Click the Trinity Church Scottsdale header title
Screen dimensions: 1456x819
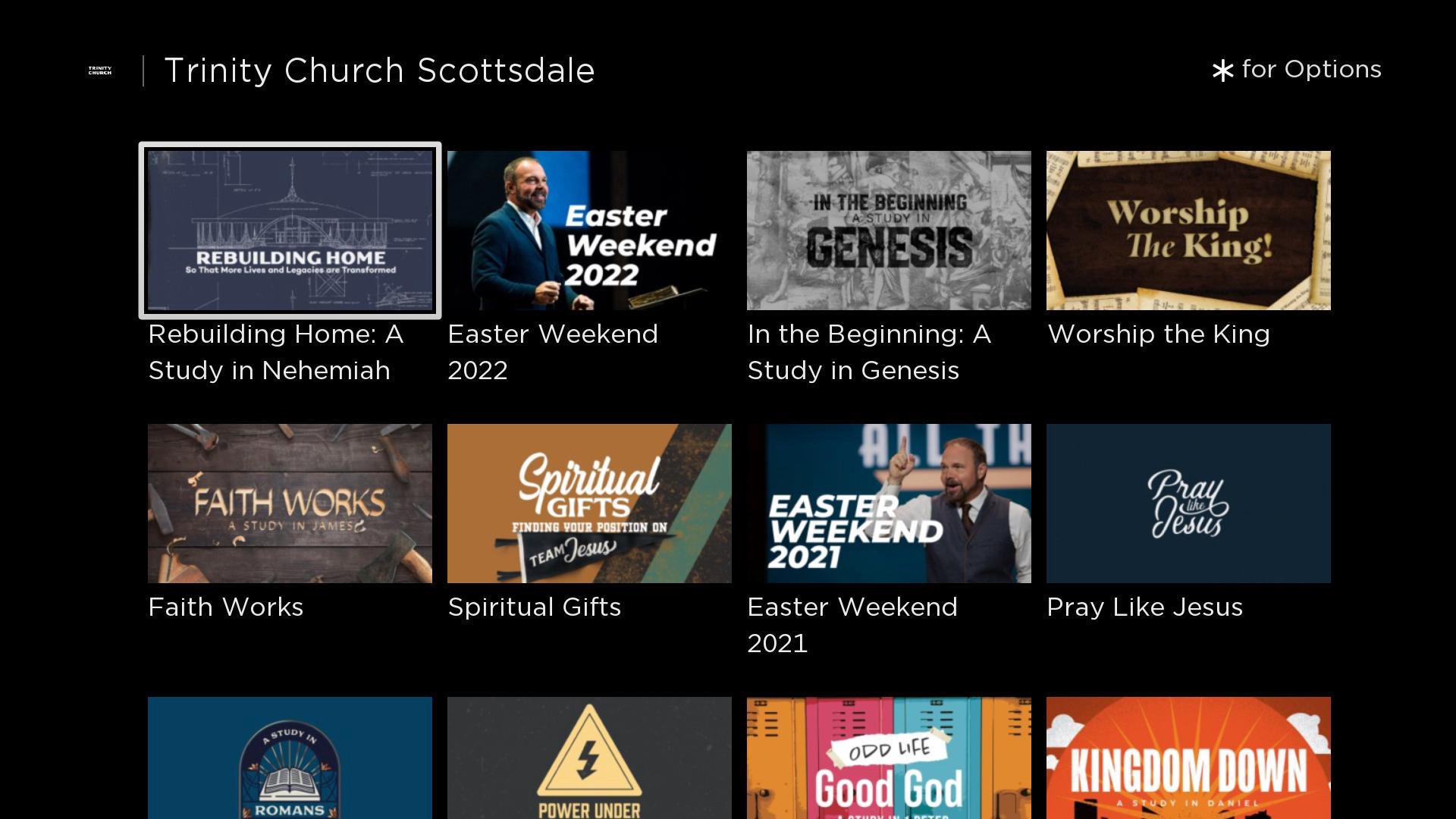pos(380,71)
